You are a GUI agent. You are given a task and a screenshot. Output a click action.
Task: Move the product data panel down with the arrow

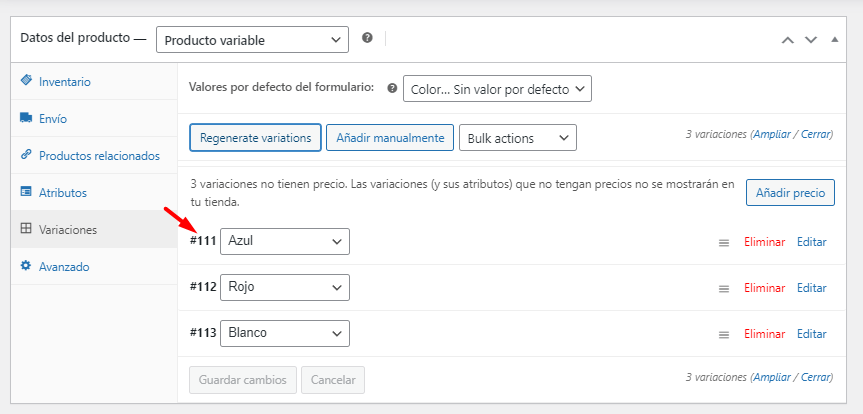[811, 40]
